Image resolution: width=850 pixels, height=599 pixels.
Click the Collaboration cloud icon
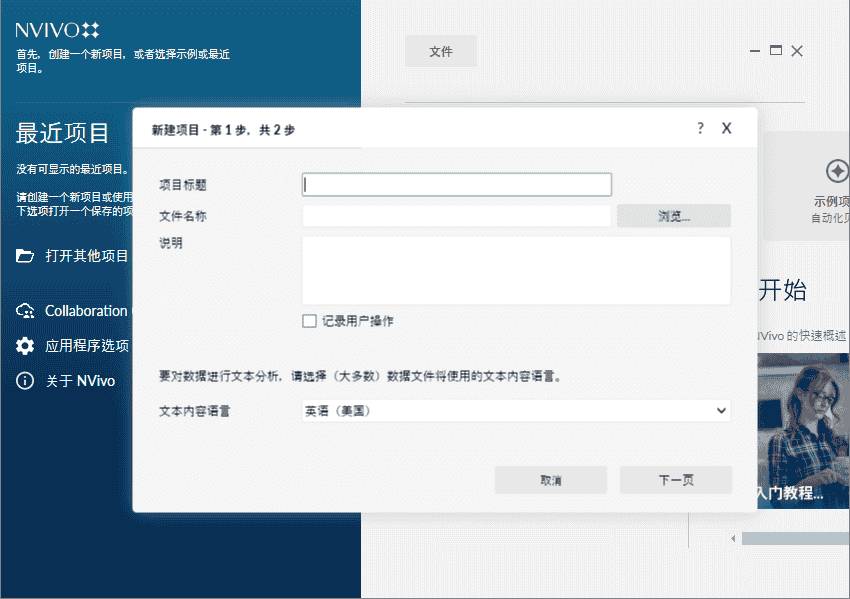click(25, 311)
